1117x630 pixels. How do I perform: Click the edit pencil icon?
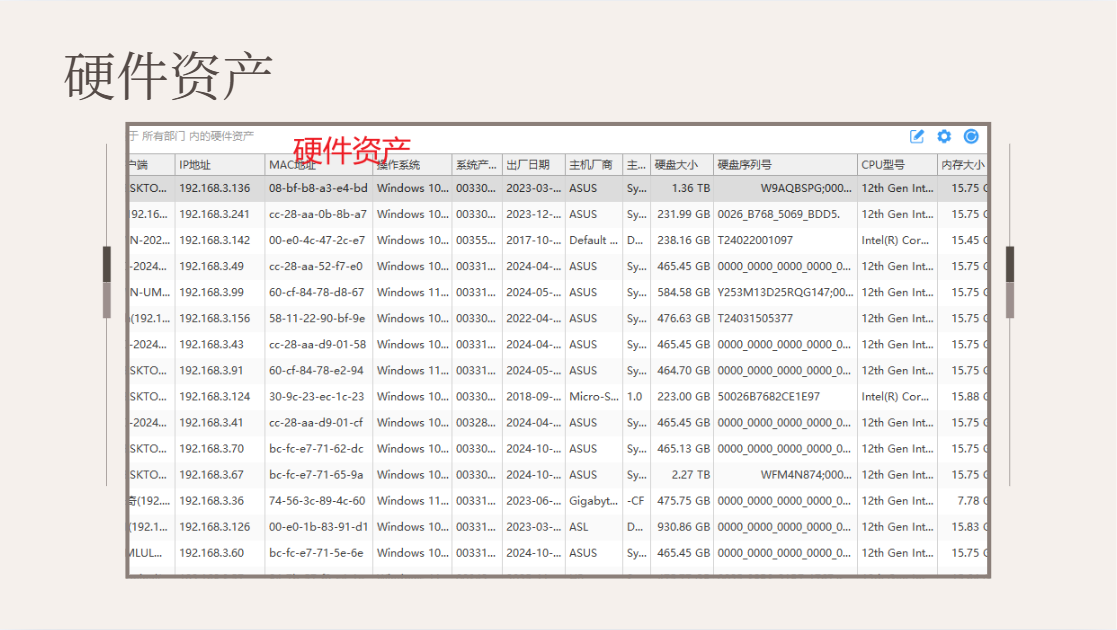[917, 137]
